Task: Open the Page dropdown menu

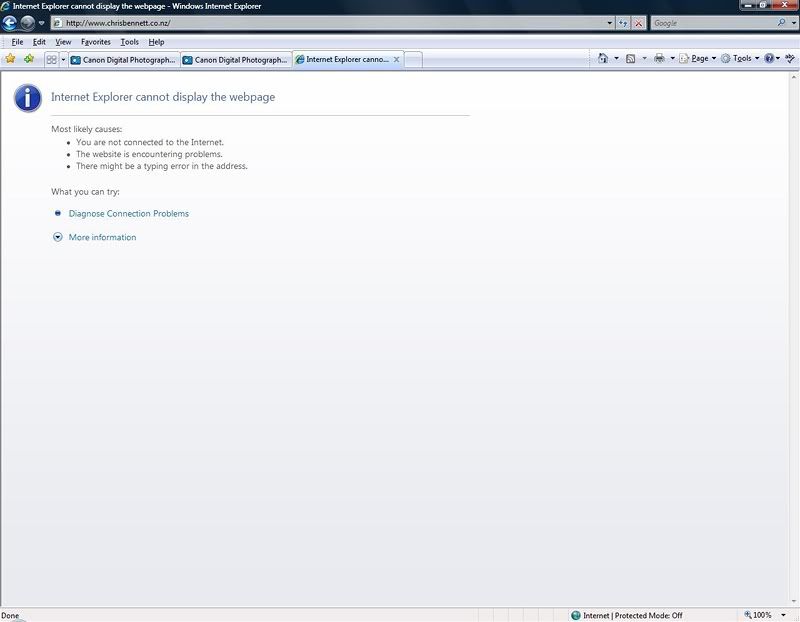Action: (698, 59)
